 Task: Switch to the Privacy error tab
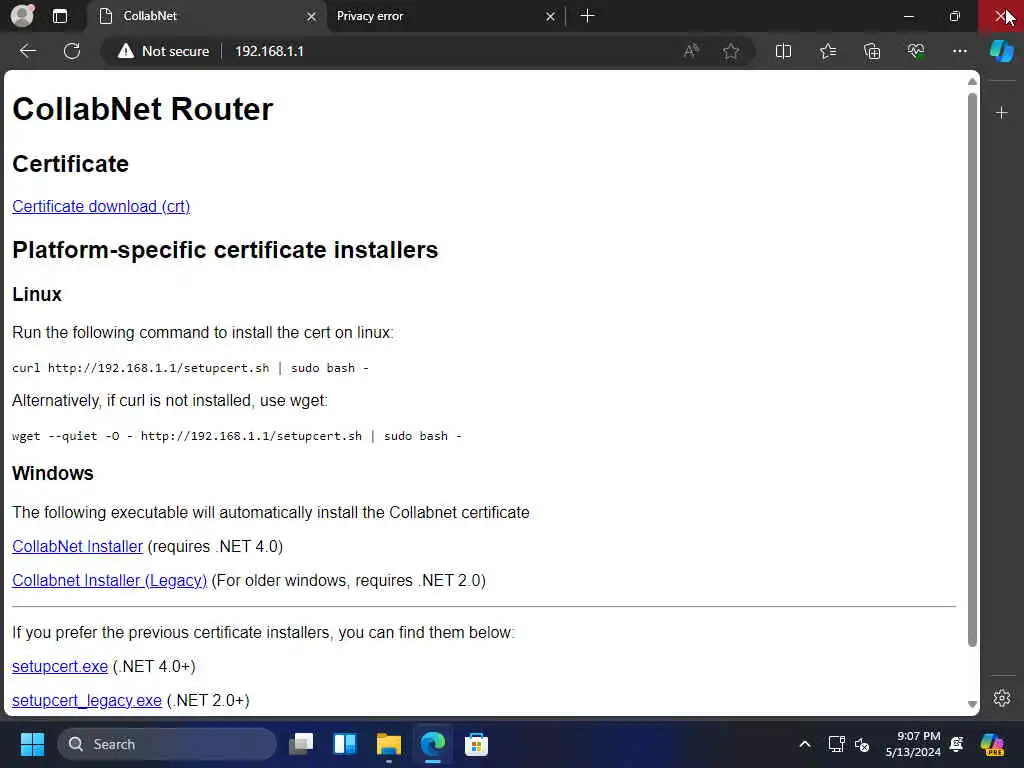[x=438, y=16]
